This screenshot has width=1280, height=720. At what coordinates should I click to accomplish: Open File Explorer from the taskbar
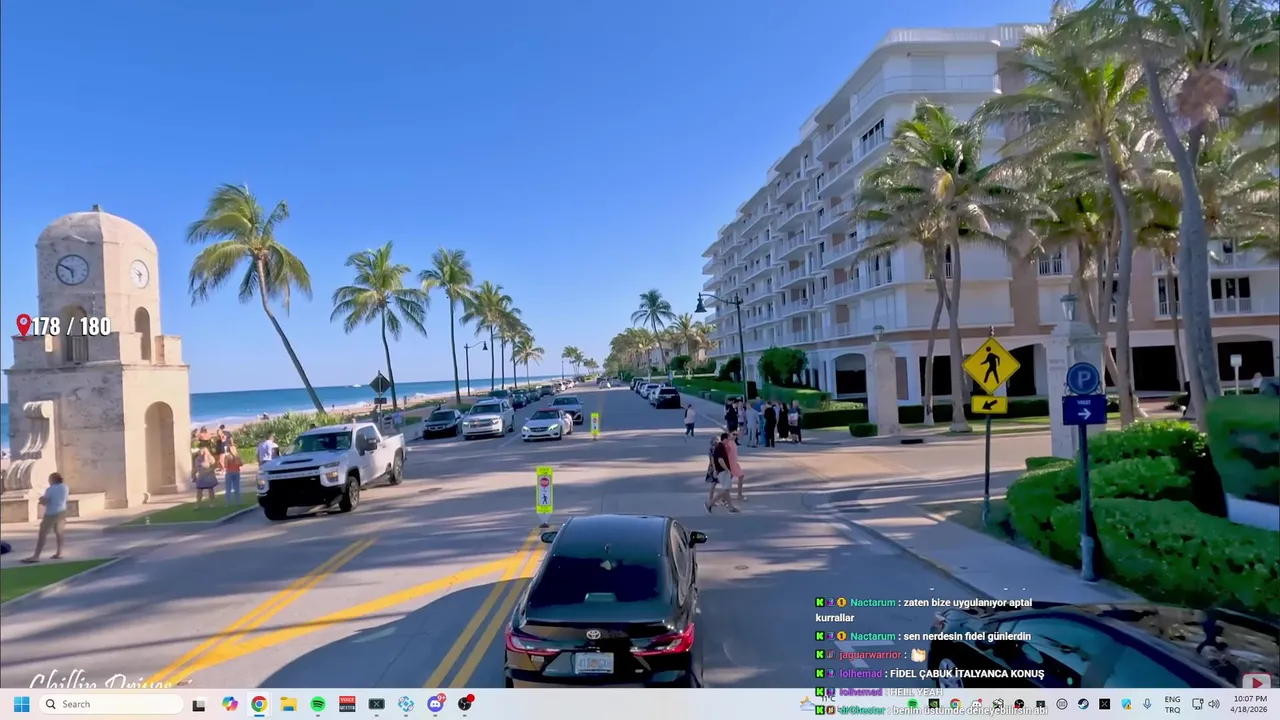(288, 704)
